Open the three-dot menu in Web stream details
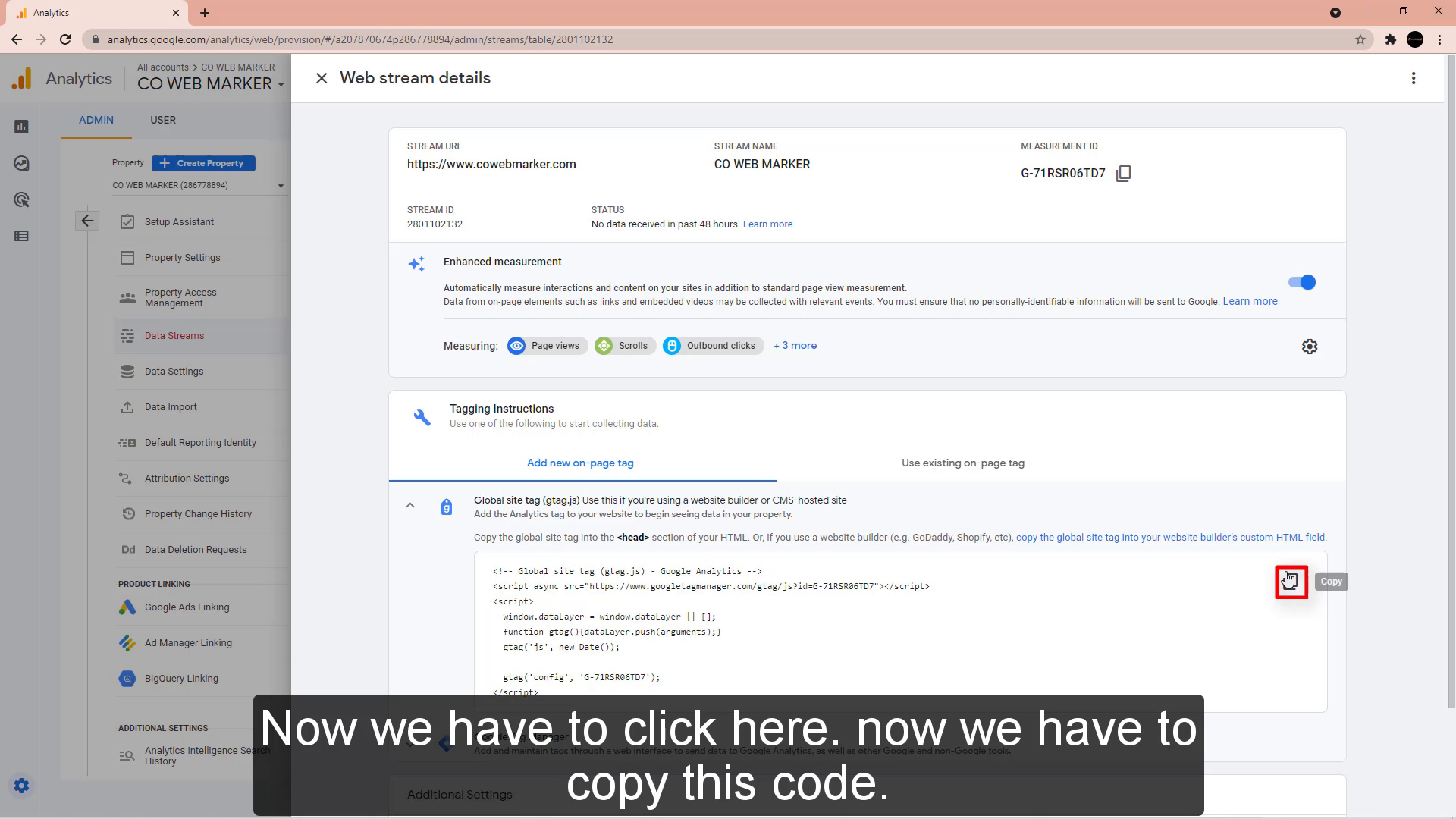The height and width of the screenshot is (819, 1456). coord(1414,78)
